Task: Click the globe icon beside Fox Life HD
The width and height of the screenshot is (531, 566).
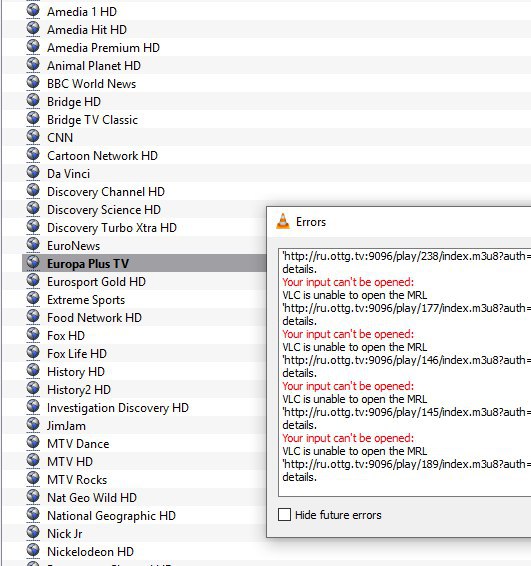Action: click(x=33, y=353)
